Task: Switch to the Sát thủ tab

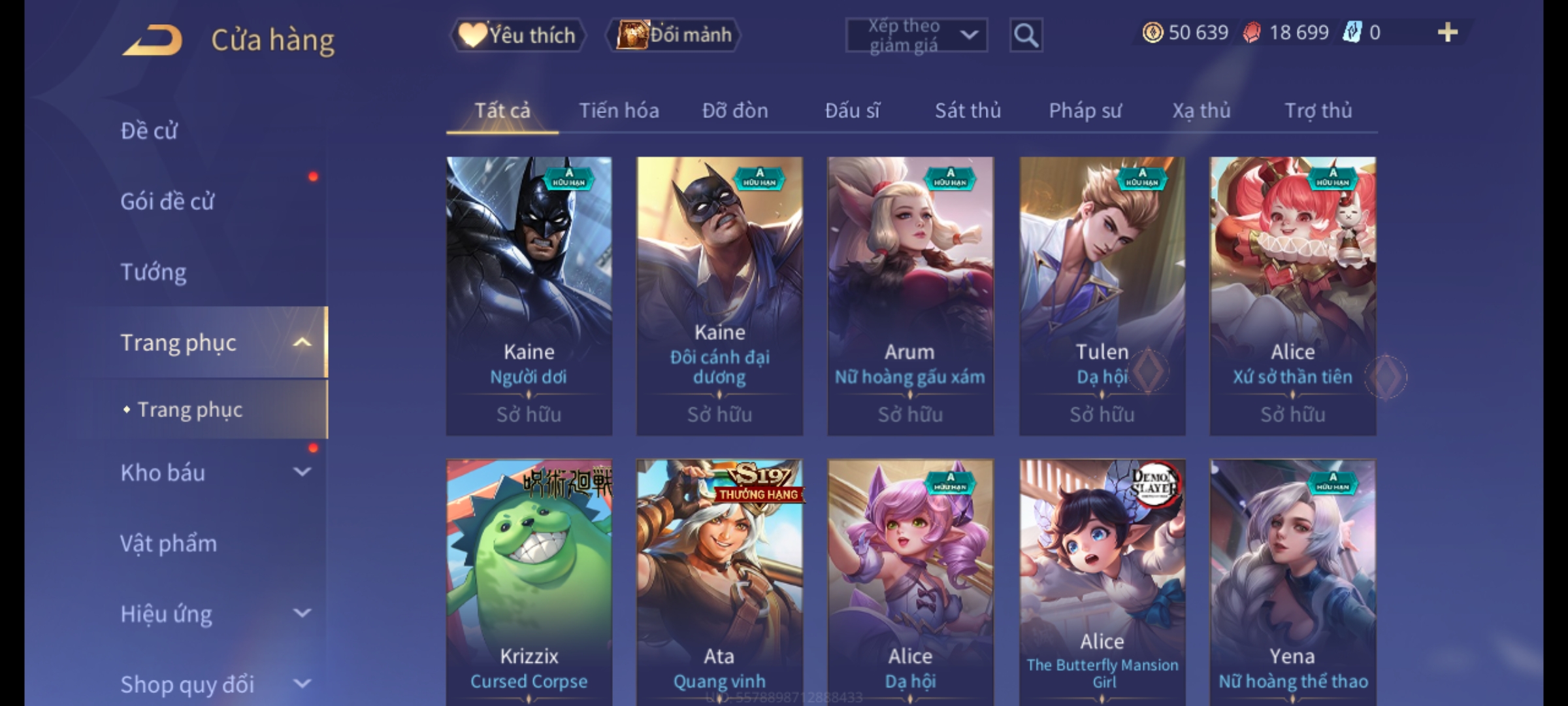Action: pyautogui.click(x=968, y=110)
